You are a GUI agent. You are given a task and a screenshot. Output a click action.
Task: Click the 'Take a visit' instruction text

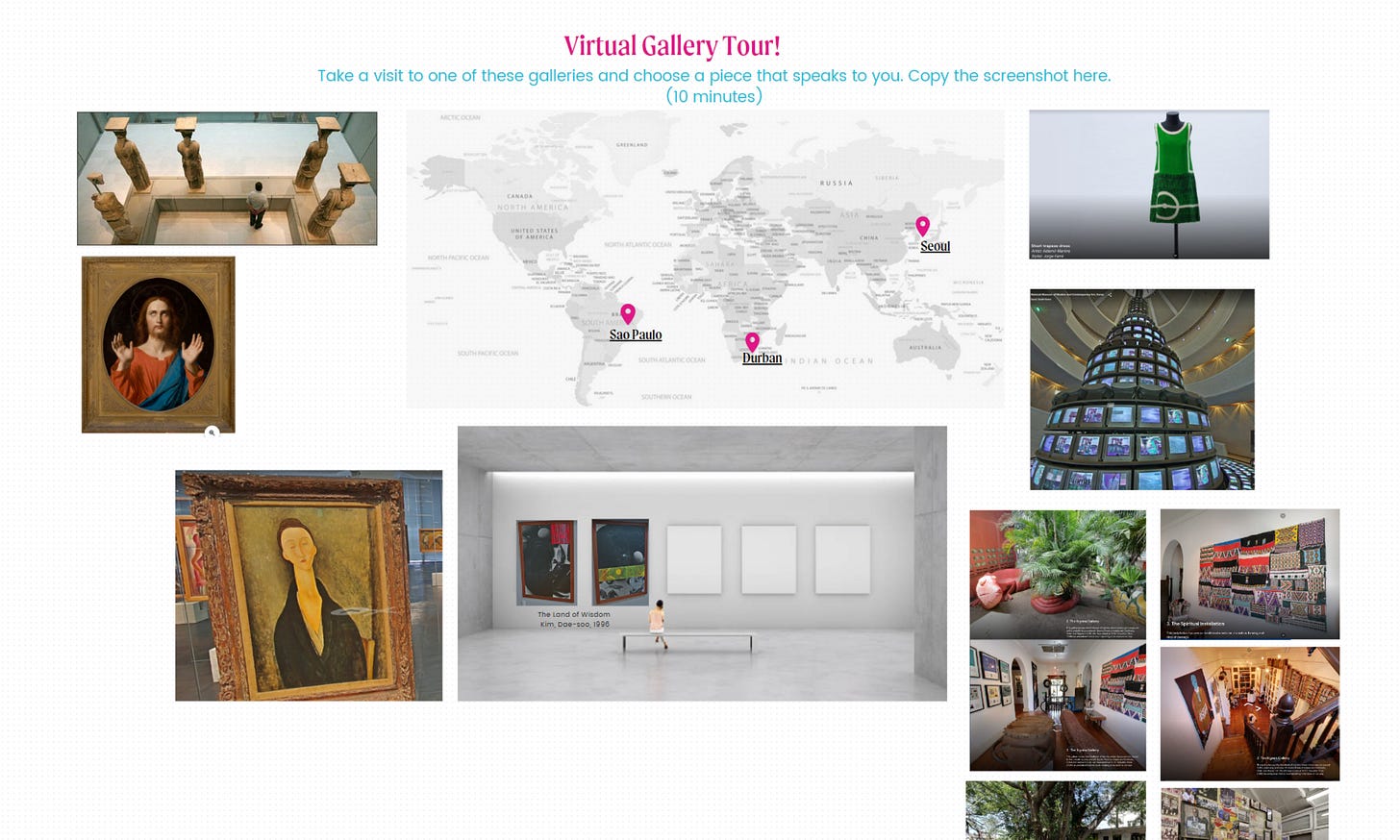coord(714,86)
